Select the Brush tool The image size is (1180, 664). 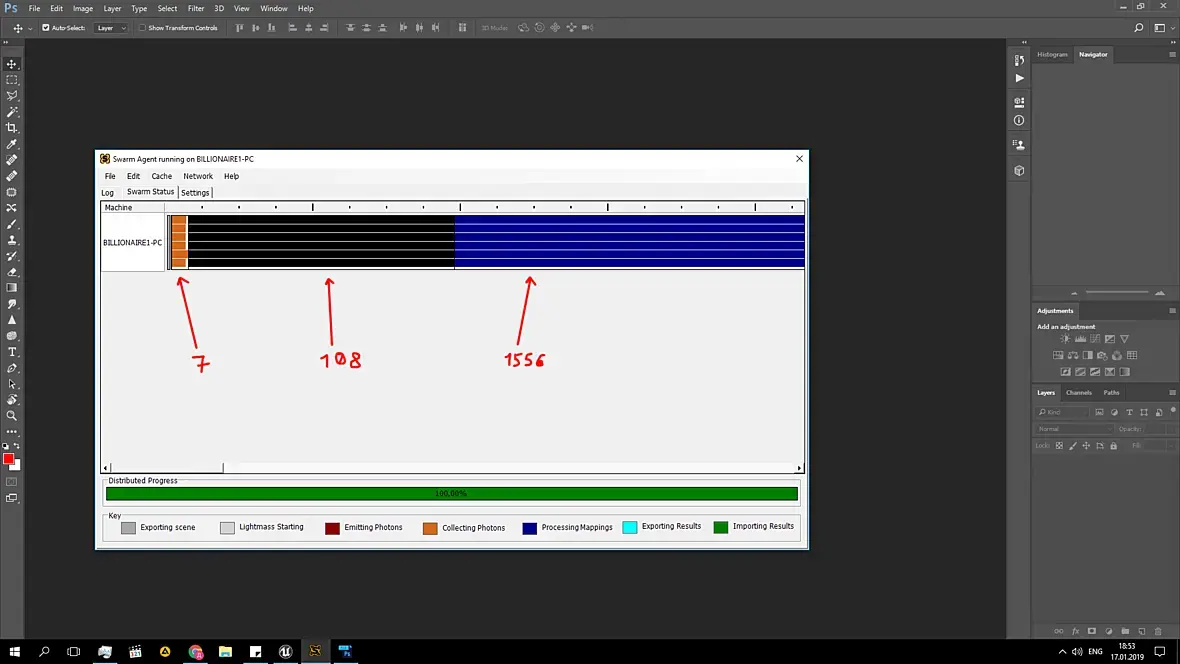coord(12,224)
